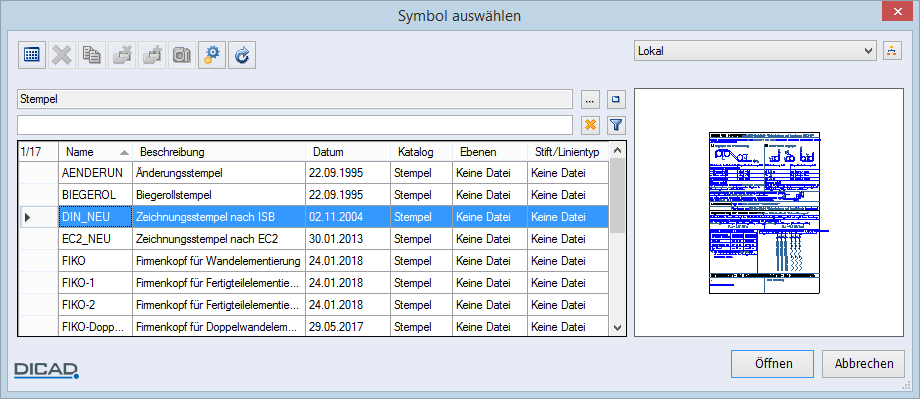
Task: Open the Lokal dropdown
Action: point(755,51)
